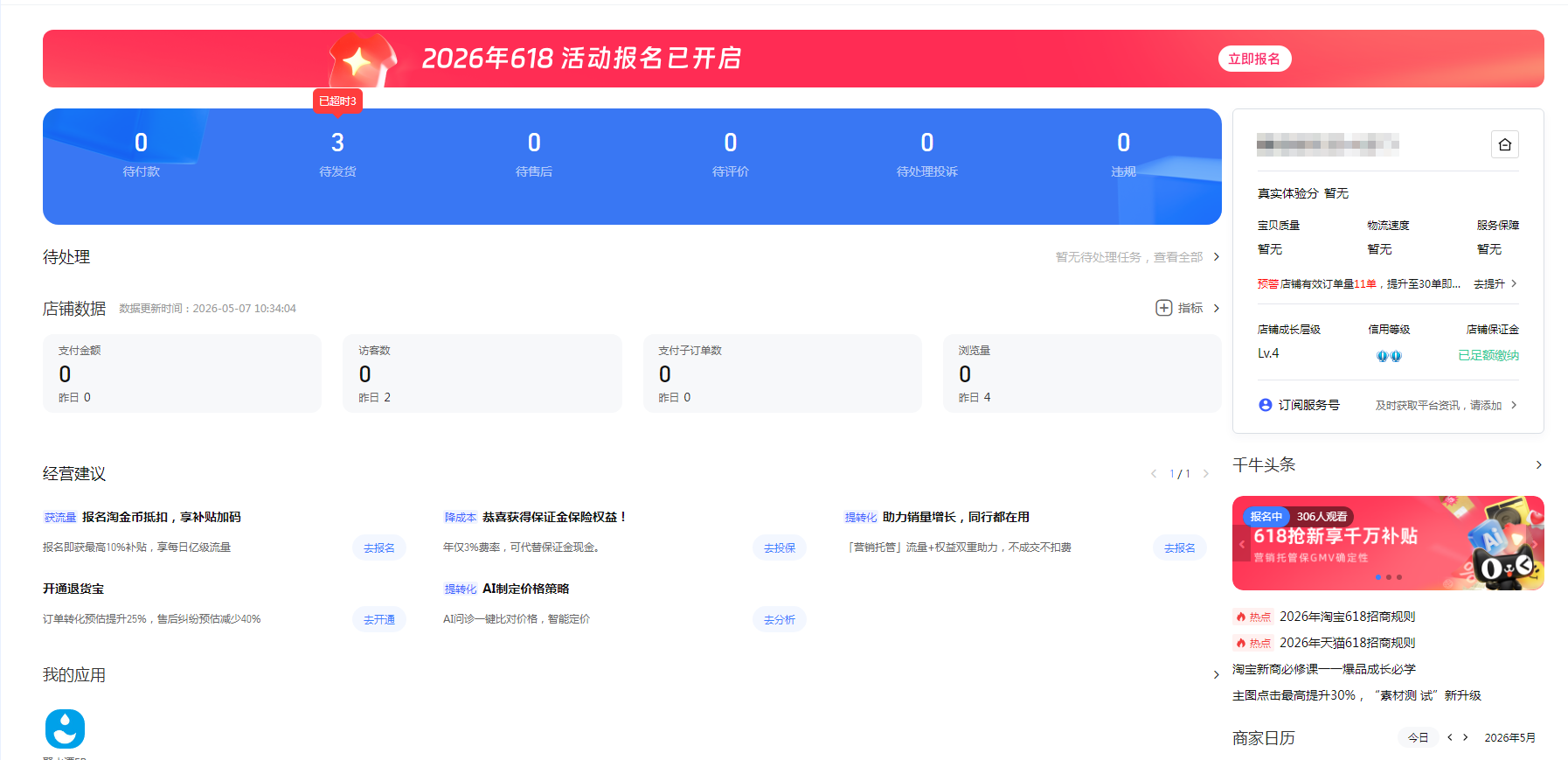The width and height of the screenshot is (1568, 760).
Task: Expand the 我的应用 section chevron
Action: (x=1216, y=675)
